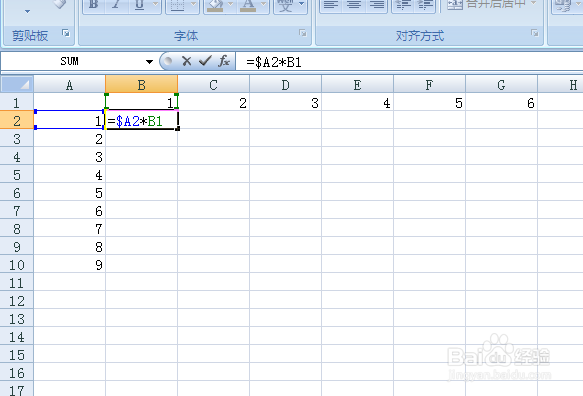The height and width of the screenshot is (396, 583).
Task: Select row 2 header
Action: [17, 120]
